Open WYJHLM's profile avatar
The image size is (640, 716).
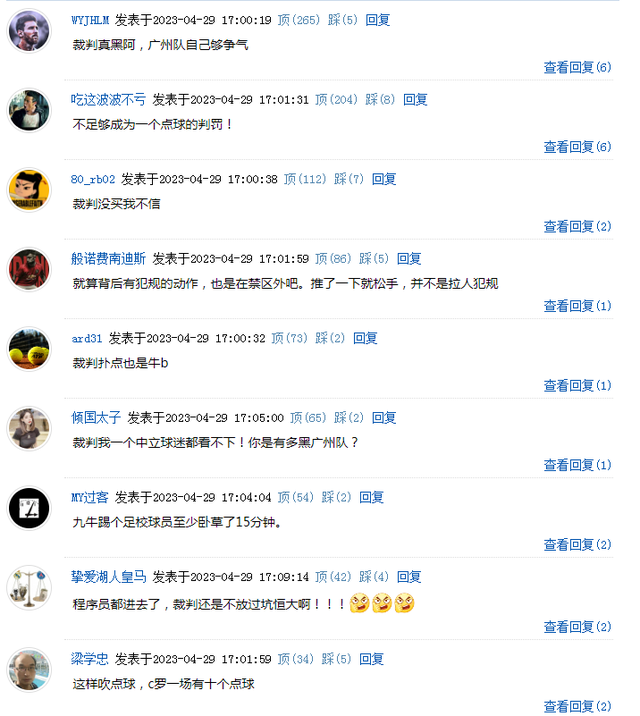click(x=29, y=31)
